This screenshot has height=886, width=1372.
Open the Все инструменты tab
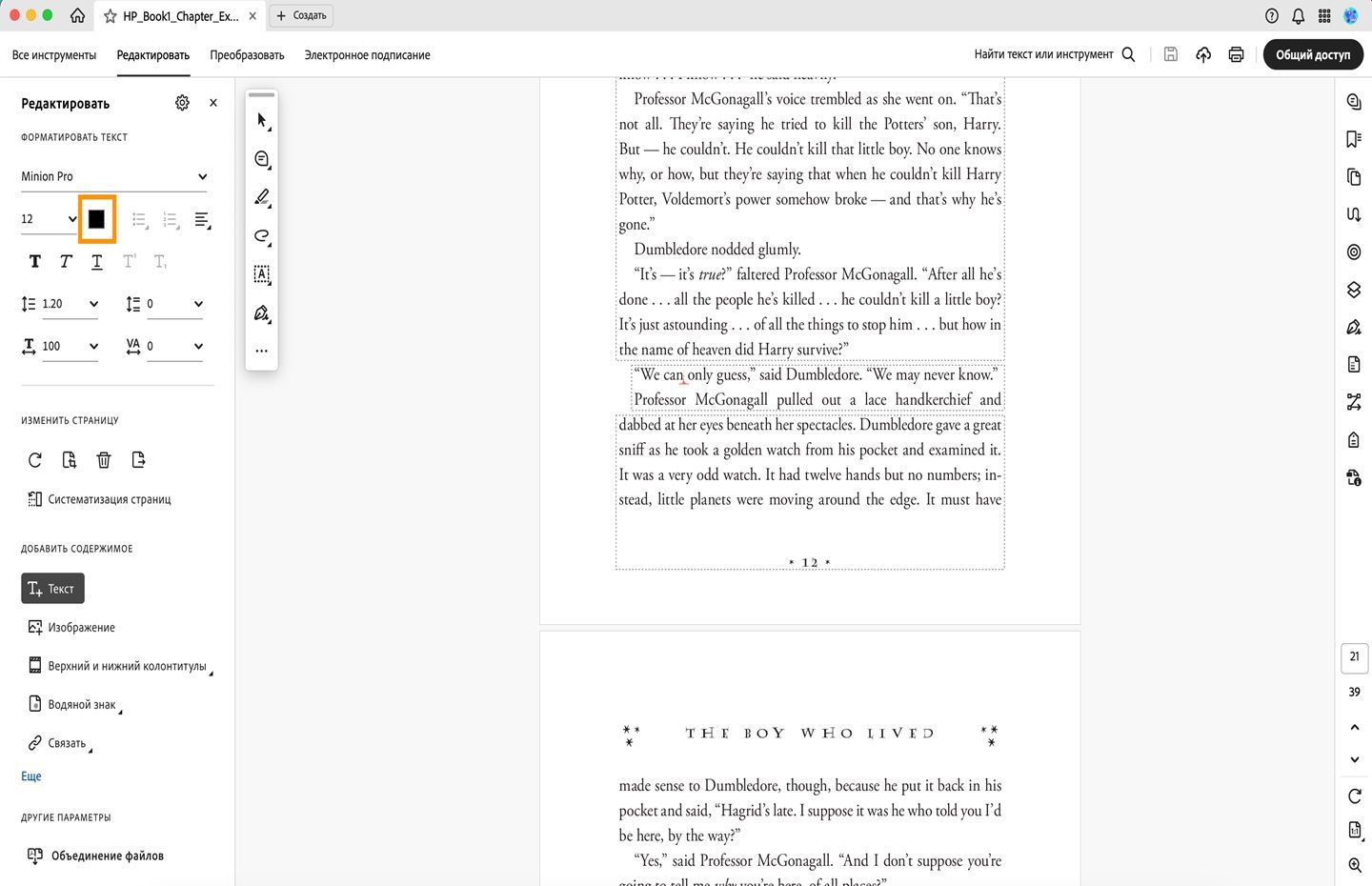click(x=54, y=55)
